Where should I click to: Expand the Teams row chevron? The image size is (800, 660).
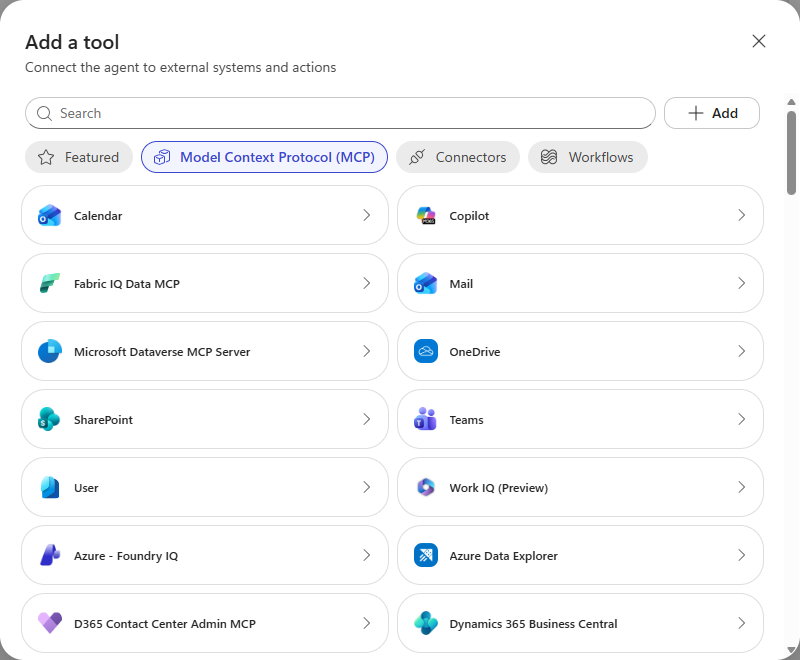point(742,419)
